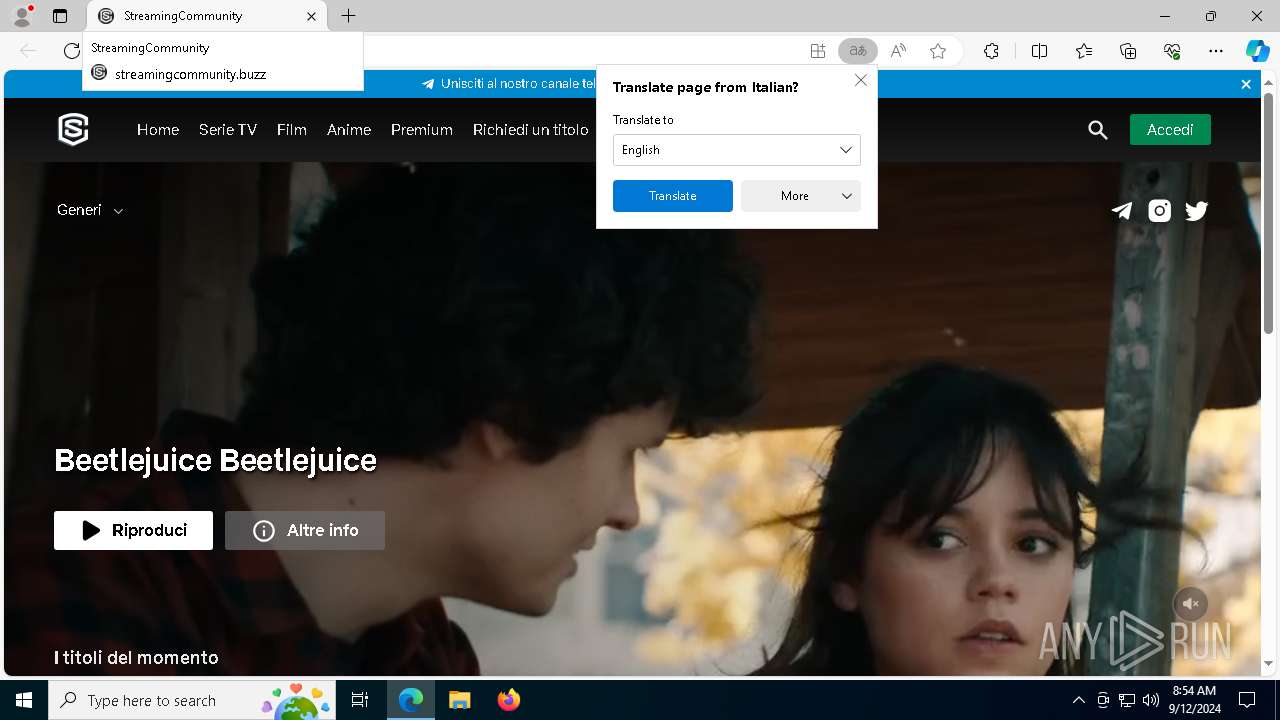
Task: Open Richiedi un titolo page
Action: coord(531,130)
